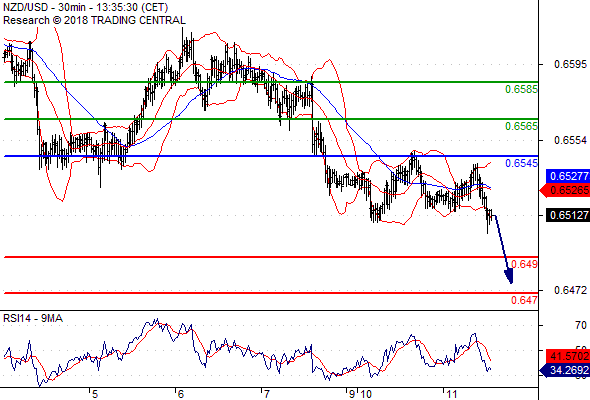Viewport: 590px width, 400px height.
Task: Click date label 7 on time axis
Action: (266, 394)
